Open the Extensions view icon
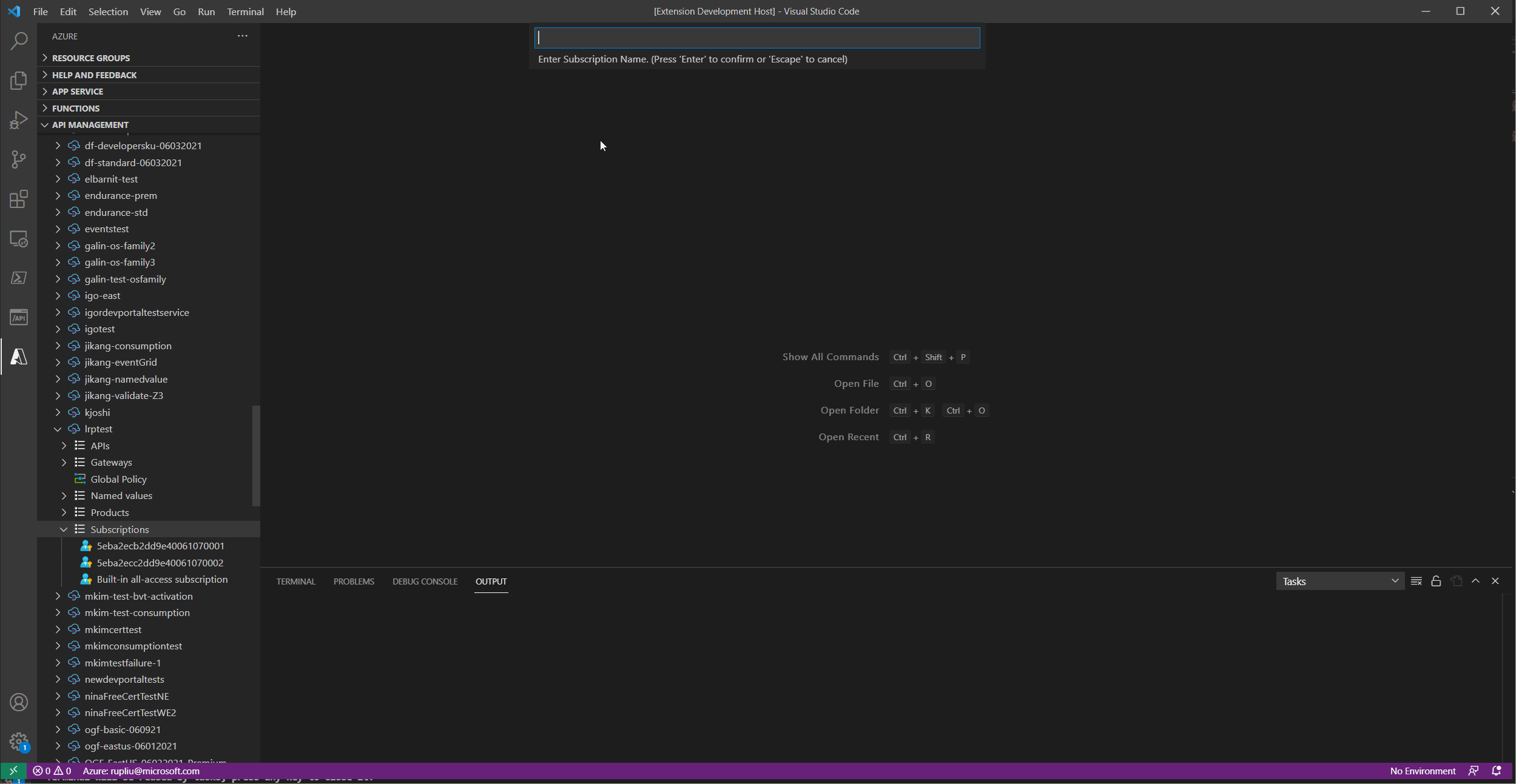The height and width of the screenshot is (784, 1516). pyautogui.click(x=19, y=199)
